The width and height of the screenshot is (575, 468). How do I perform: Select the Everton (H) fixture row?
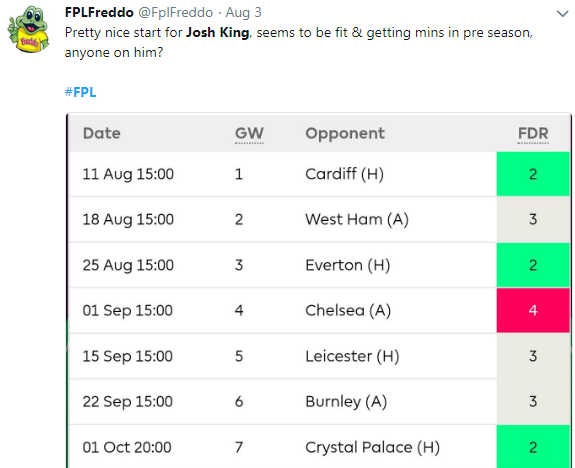click(x=319, y=265)
